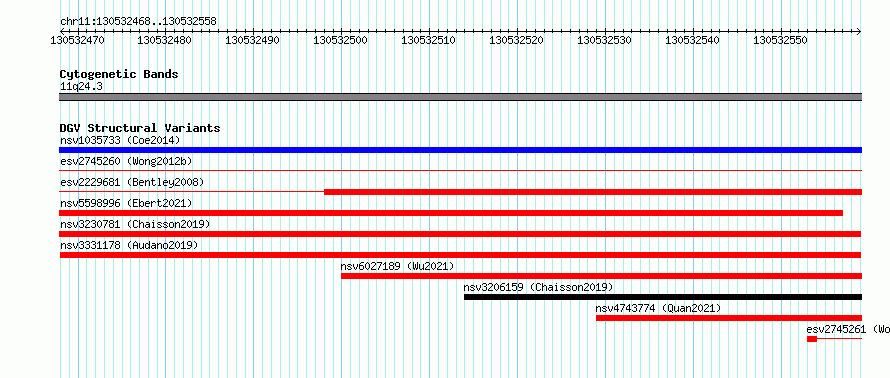This screenshot has width=890, height=378.
Task: Click ruler position 130532530
Action: (x=604, y=41)
